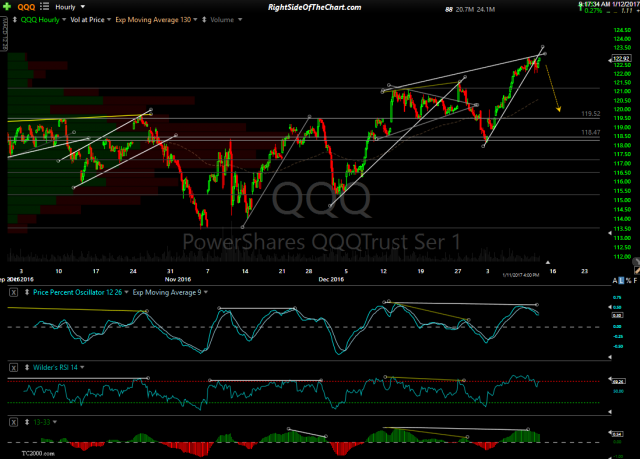
Task: Click the 24.1M volume value
Action: click(485, 9)
